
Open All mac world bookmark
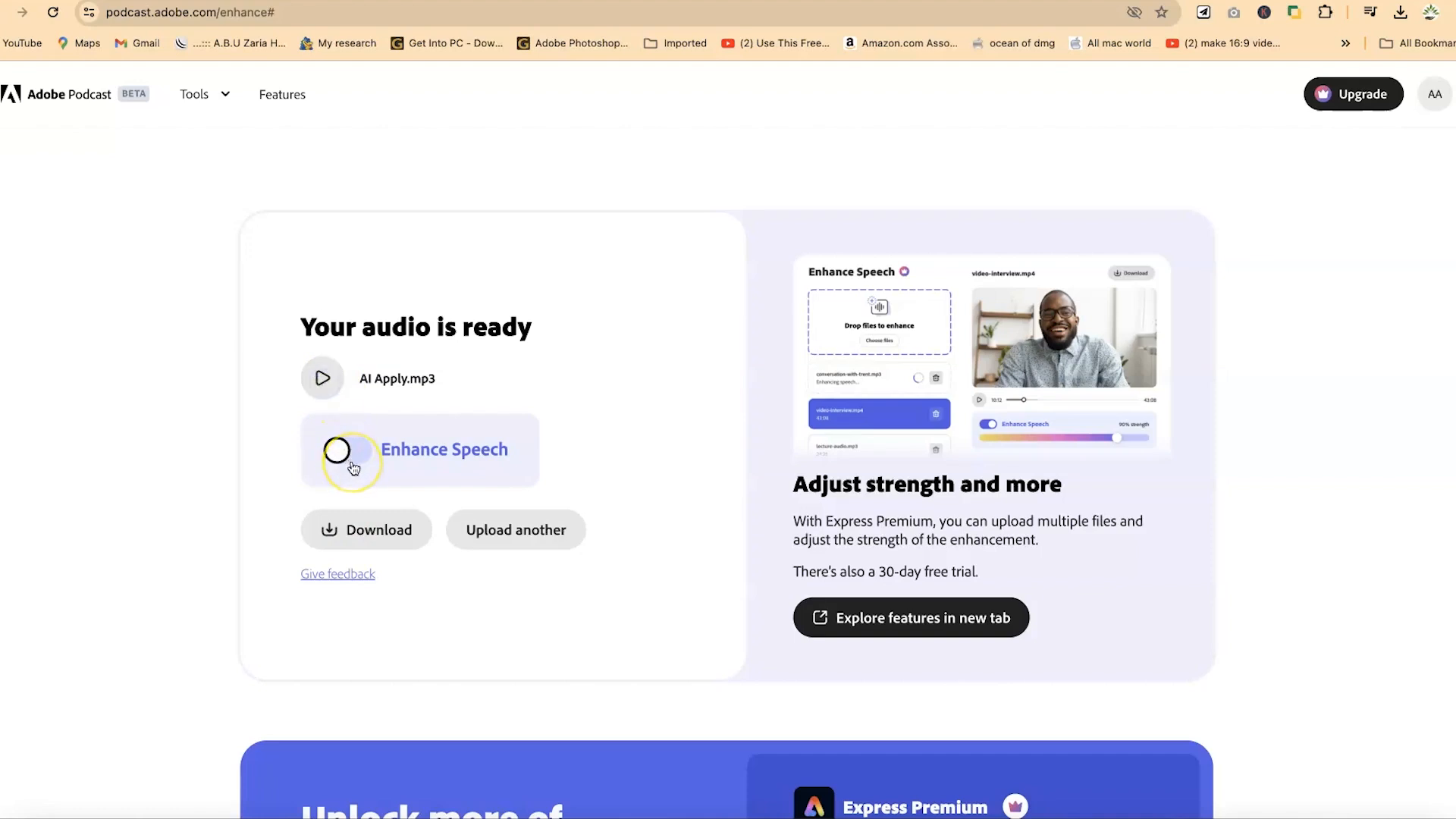tap(1110, 43)
